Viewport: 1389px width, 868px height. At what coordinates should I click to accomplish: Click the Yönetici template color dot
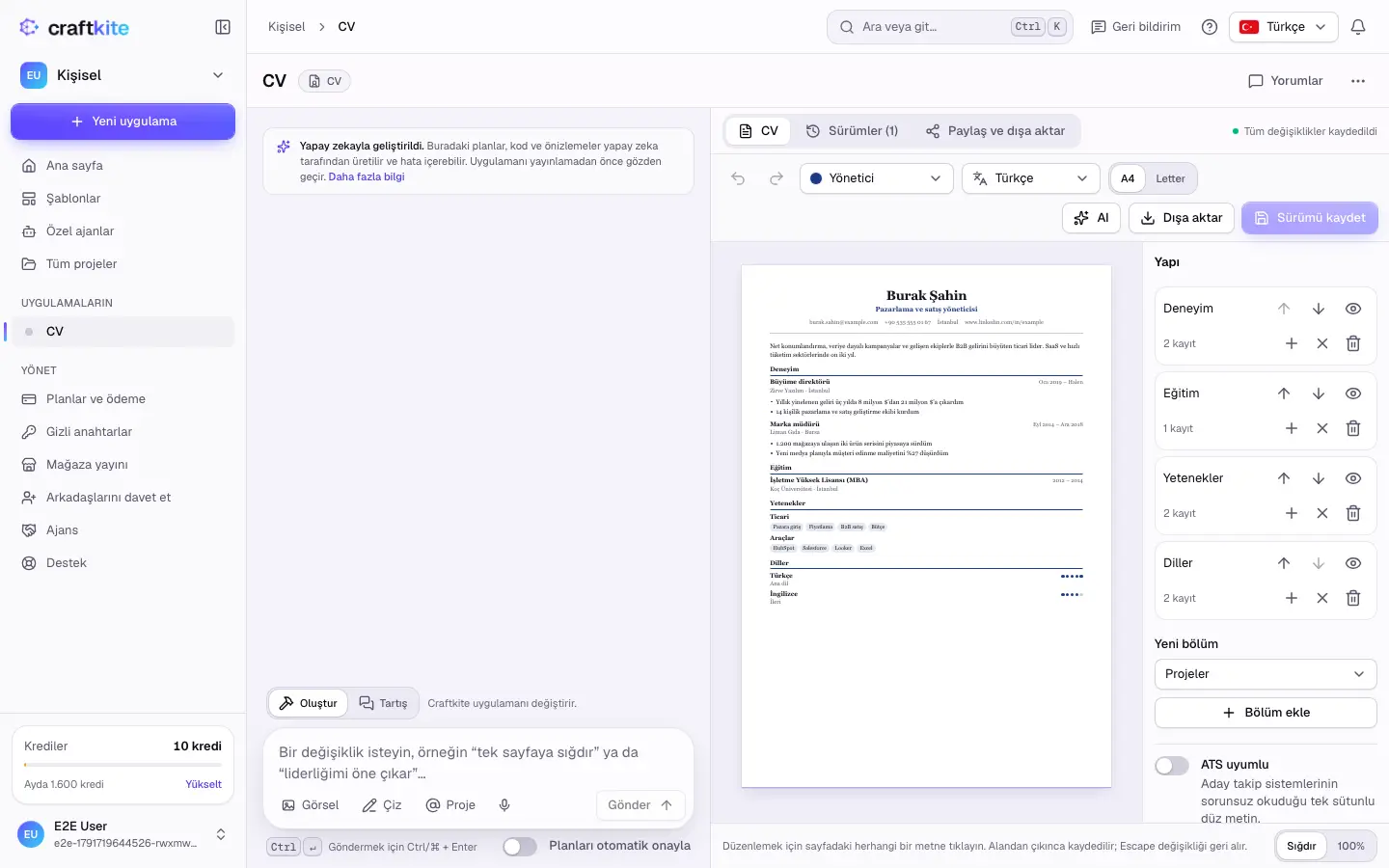(x=816, y=178)
